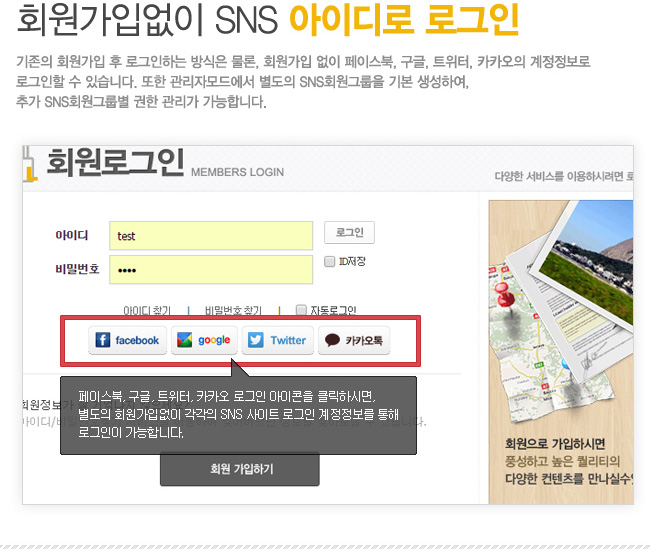Image resolution: width=650 pixels, height=551 pixels.
Task: Focus the 아이디 input field
Action: (x=211, y=235)
